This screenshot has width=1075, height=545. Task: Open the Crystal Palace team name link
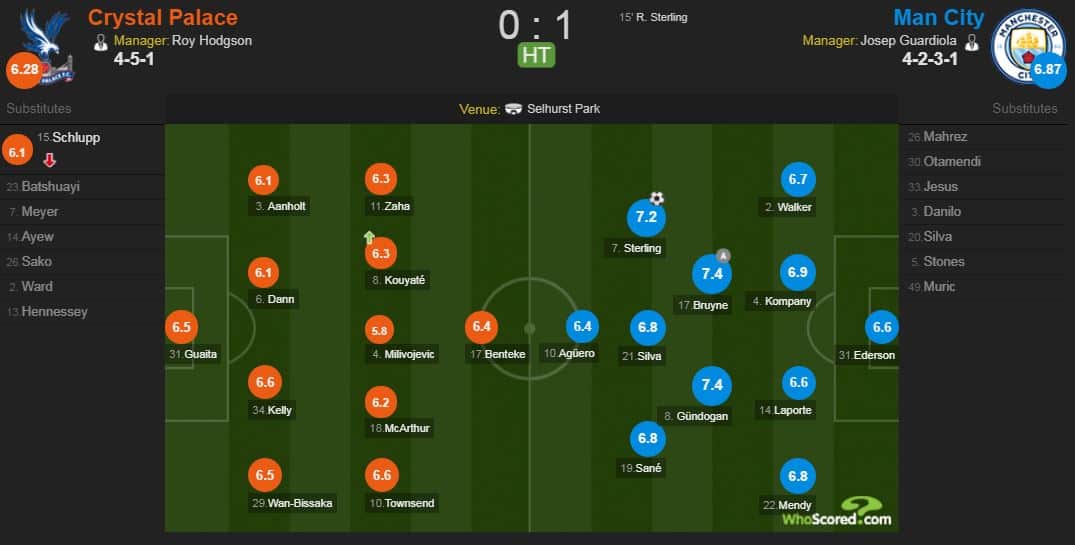point(162,17)
